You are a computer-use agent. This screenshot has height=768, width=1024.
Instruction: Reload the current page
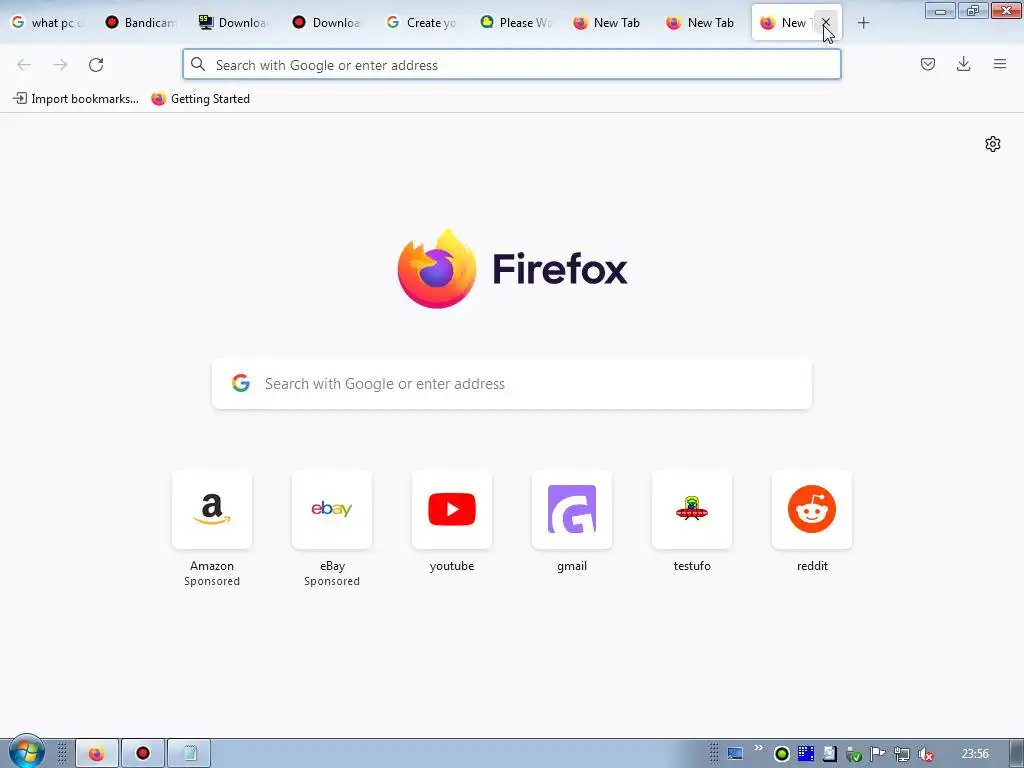pos(96,65)
